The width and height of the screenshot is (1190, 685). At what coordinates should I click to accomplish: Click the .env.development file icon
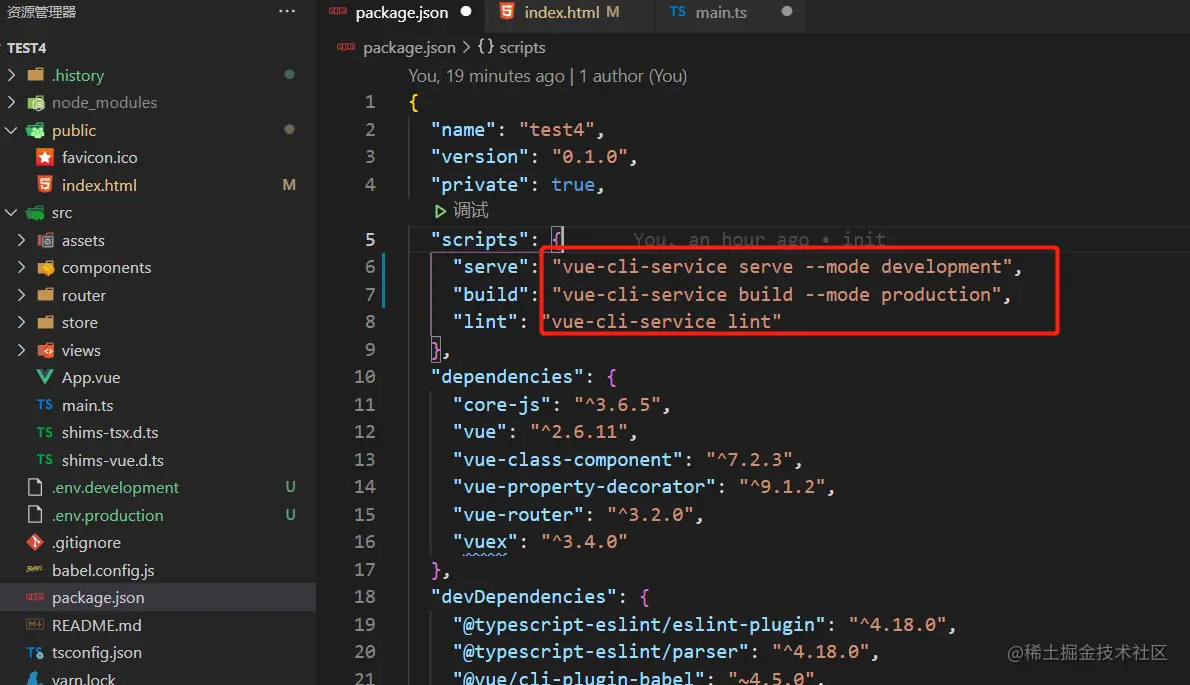[35, 487]
